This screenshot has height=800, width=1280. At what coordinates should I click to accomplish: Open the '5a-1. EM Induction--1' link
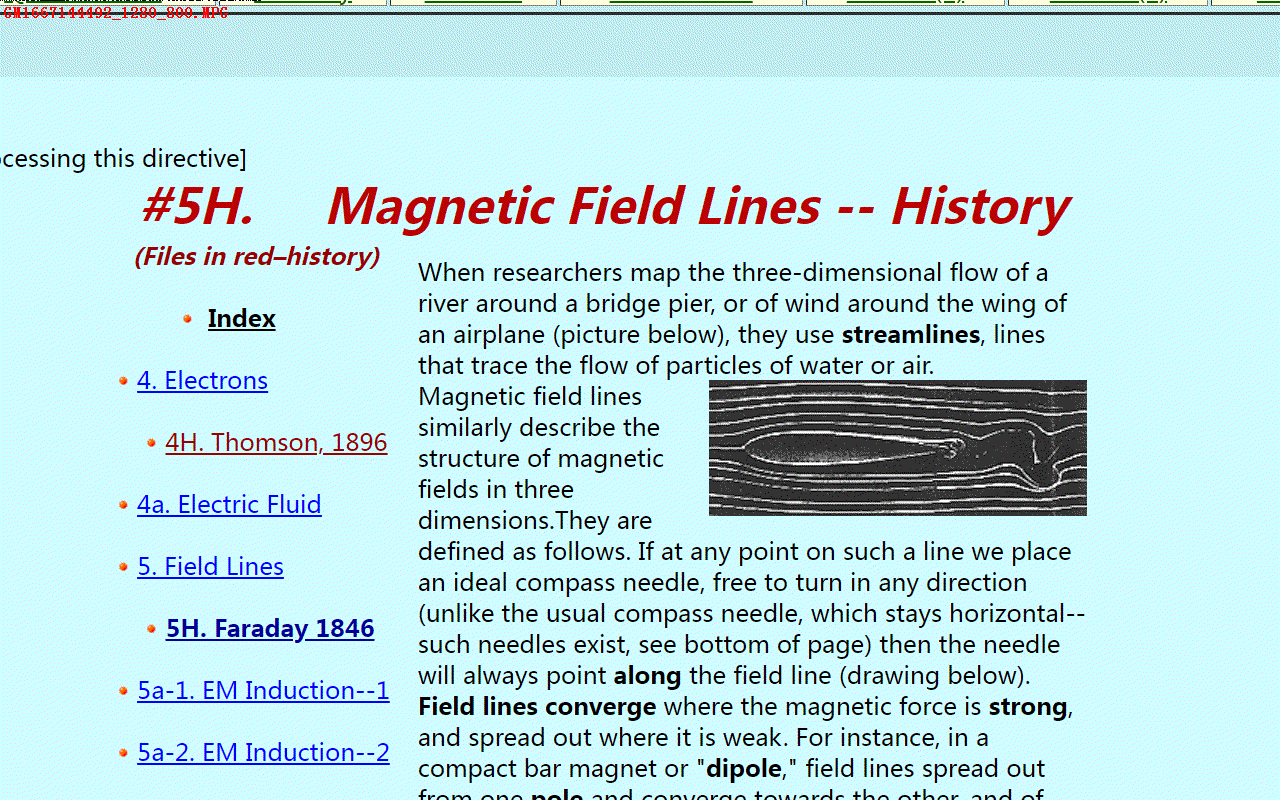(263, 691)
